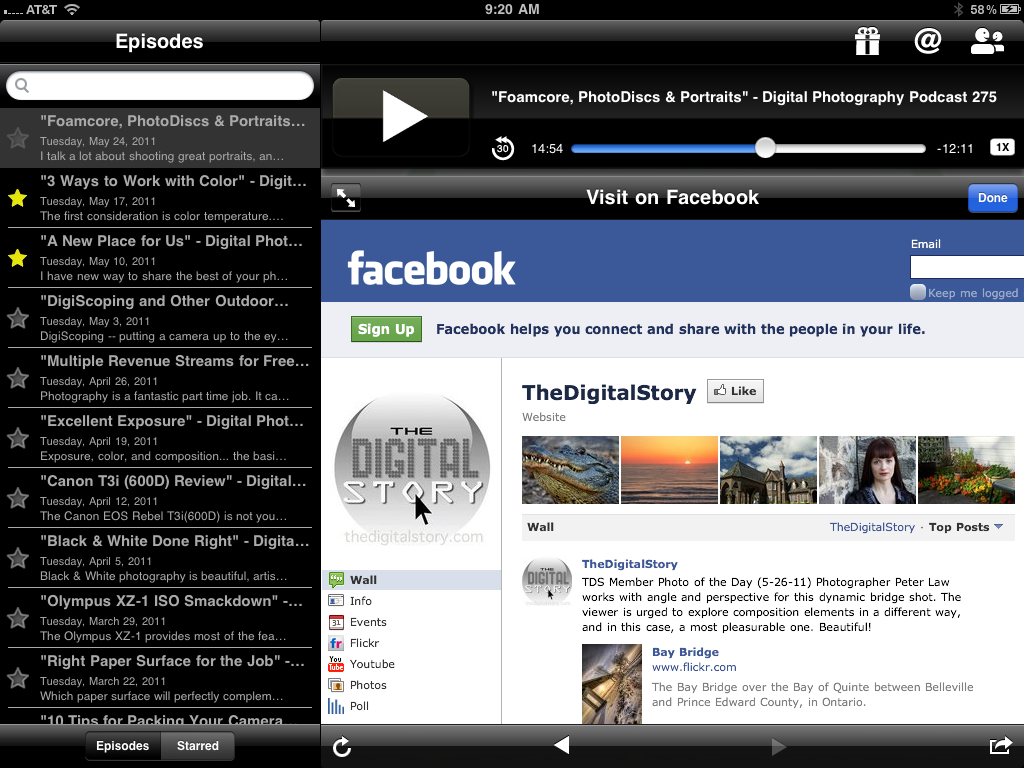Click the post author avatar

click(547, 581)
